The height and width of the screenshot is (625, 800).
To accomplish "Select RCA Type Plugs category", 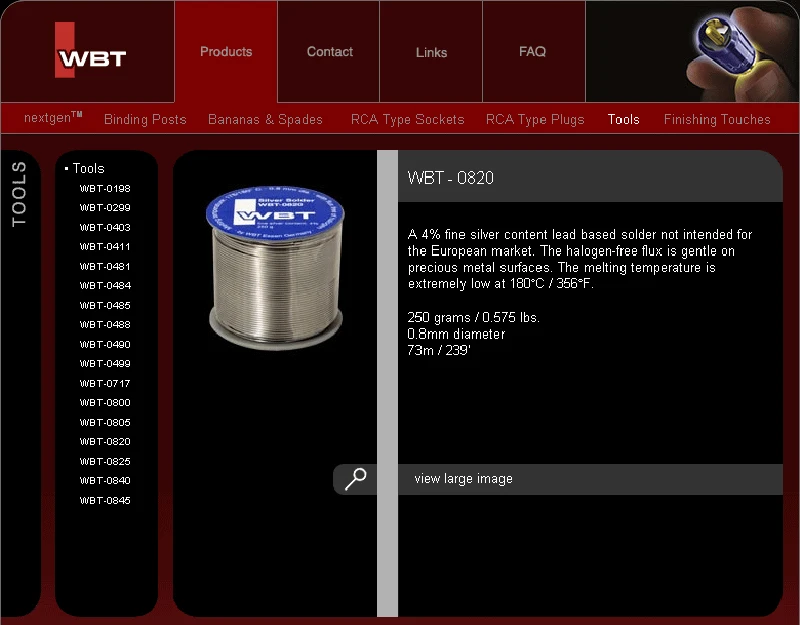I will 535,119.
